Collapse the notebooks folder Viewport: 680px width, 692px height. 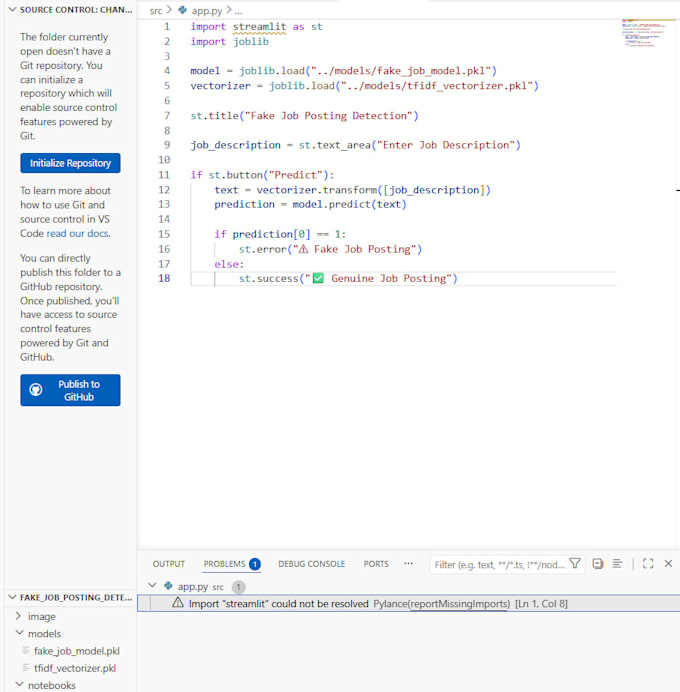(x=52, y=685)
